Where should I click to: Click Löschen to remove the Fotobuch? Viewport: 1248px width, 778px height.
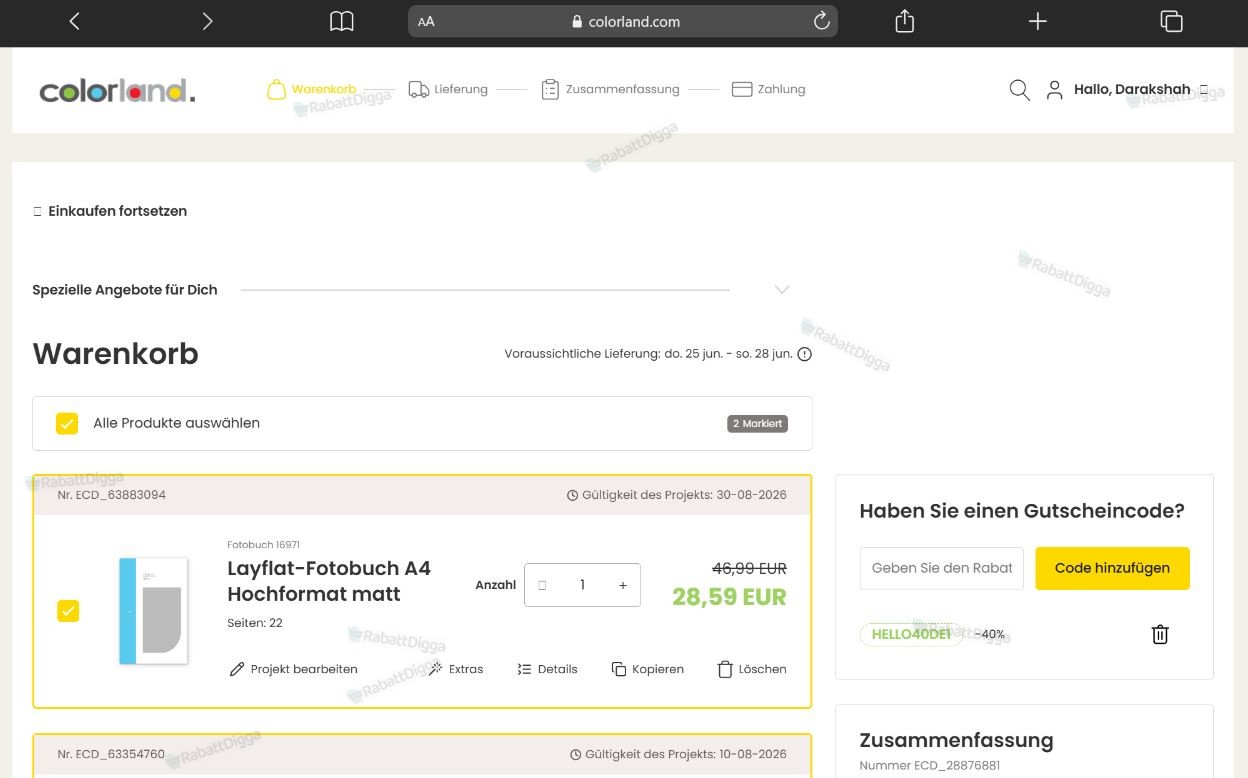[752, 669]
